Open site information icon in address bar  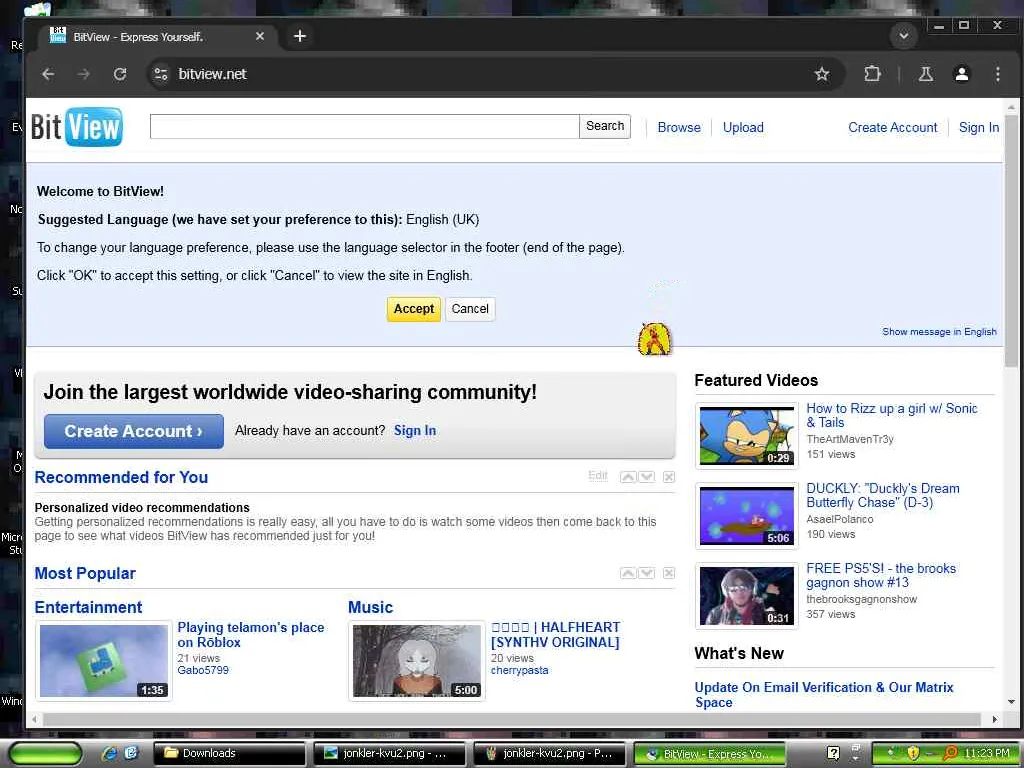tap(161, 74)
